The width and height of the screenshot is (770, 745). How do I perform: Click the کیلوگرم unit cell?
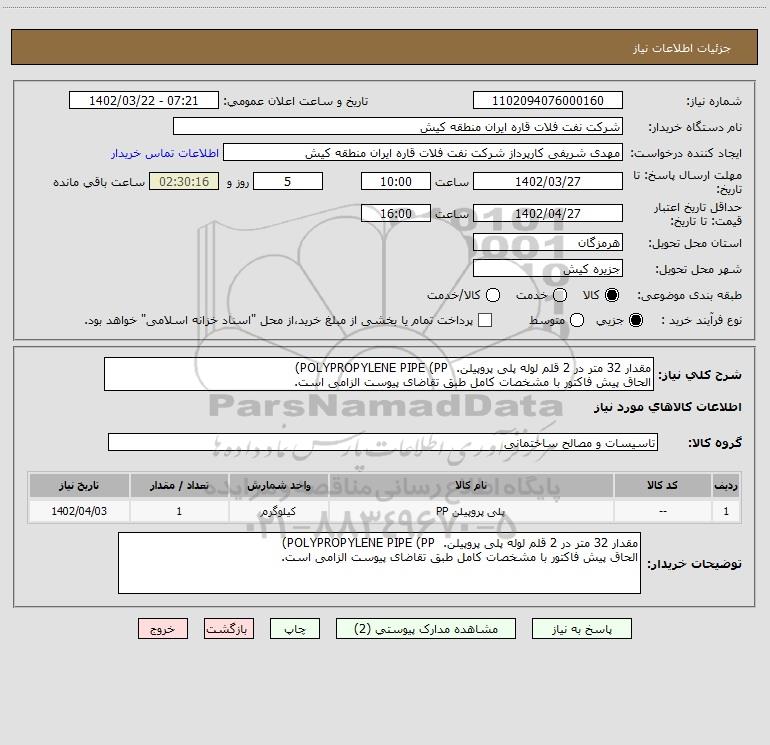click(x=278, y=511)
